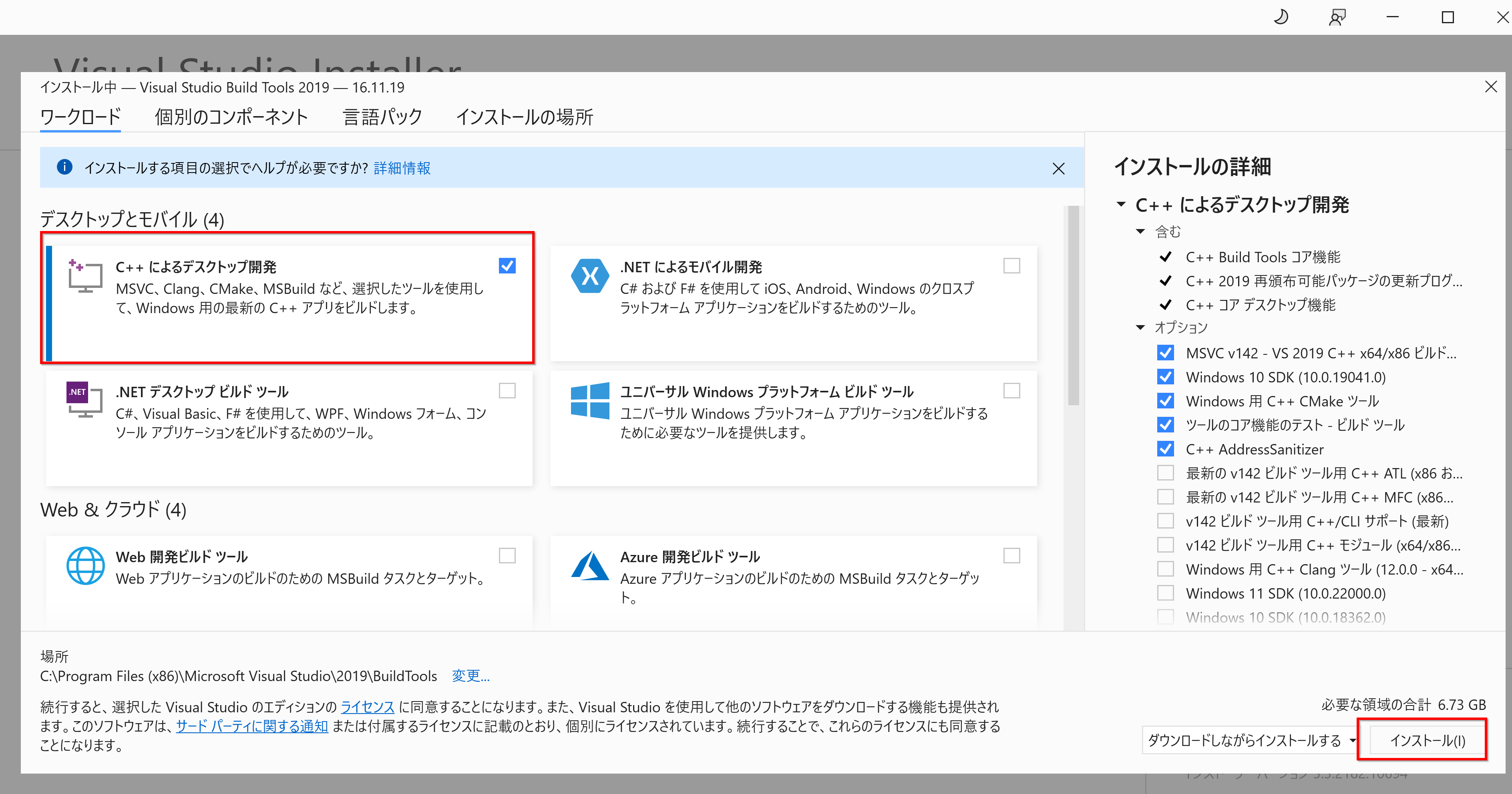The height and width of the screenshot is (794, 1512).
Task: Open the 詳細情報 help link
Action: point(402,169)
